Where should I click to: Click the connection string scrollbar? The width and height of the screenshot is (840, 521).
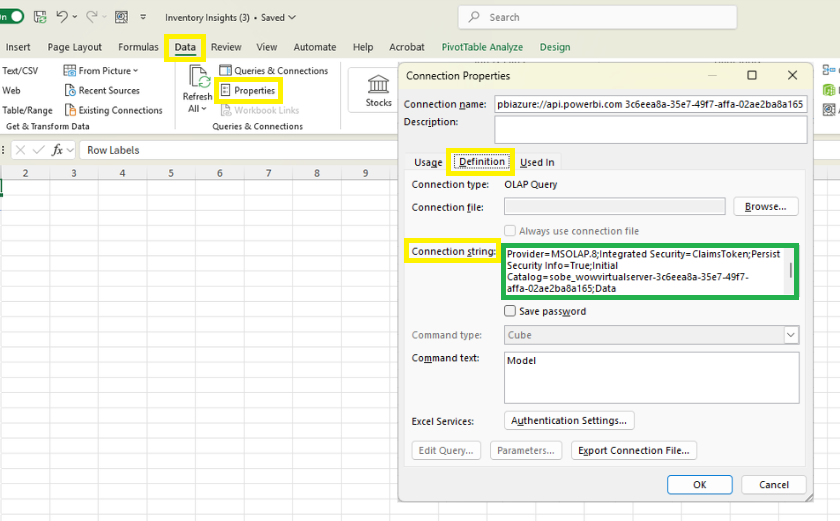tap(791, 271)
